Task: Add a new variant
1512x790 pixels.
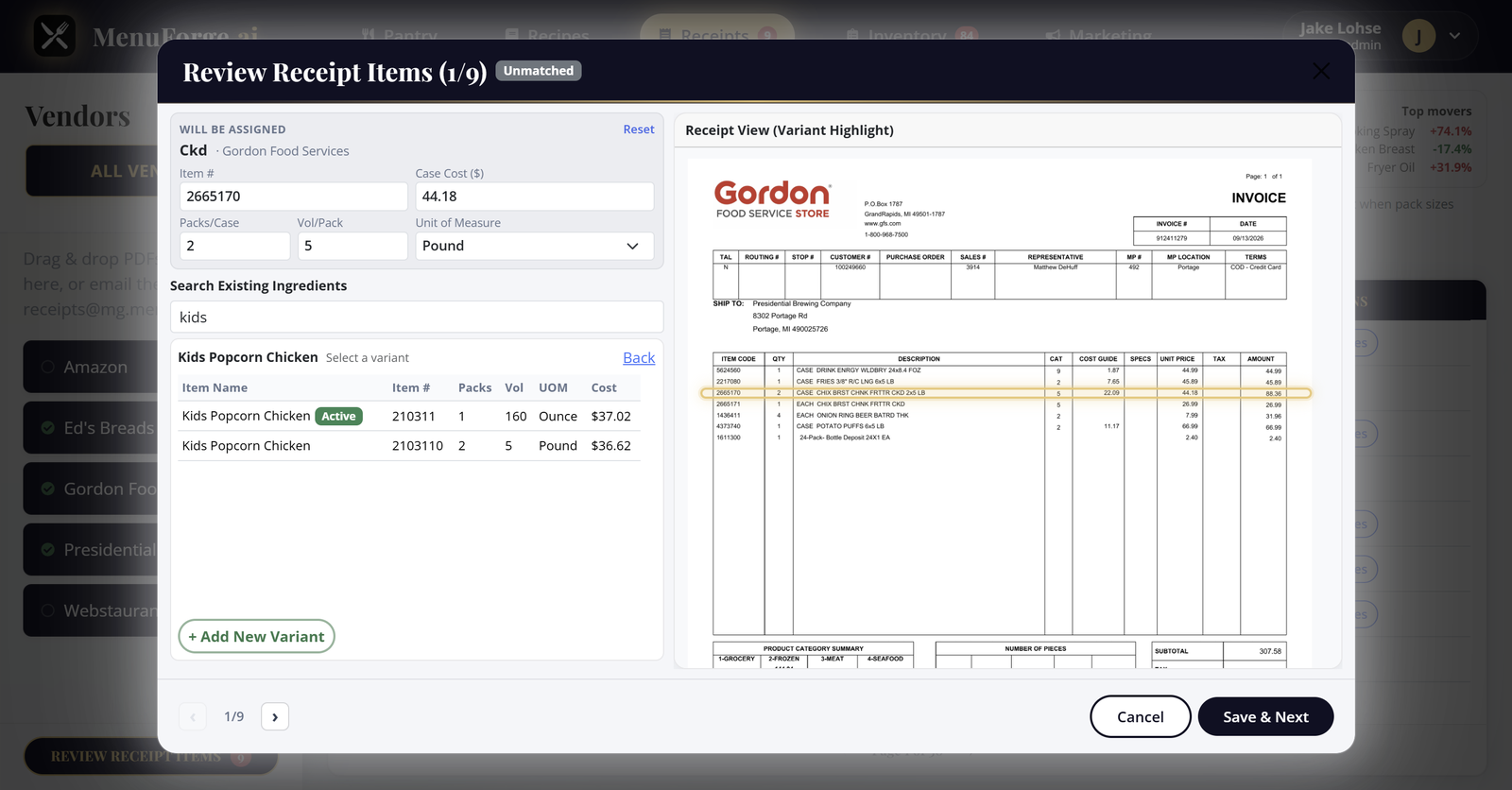Action: [256, 636]
